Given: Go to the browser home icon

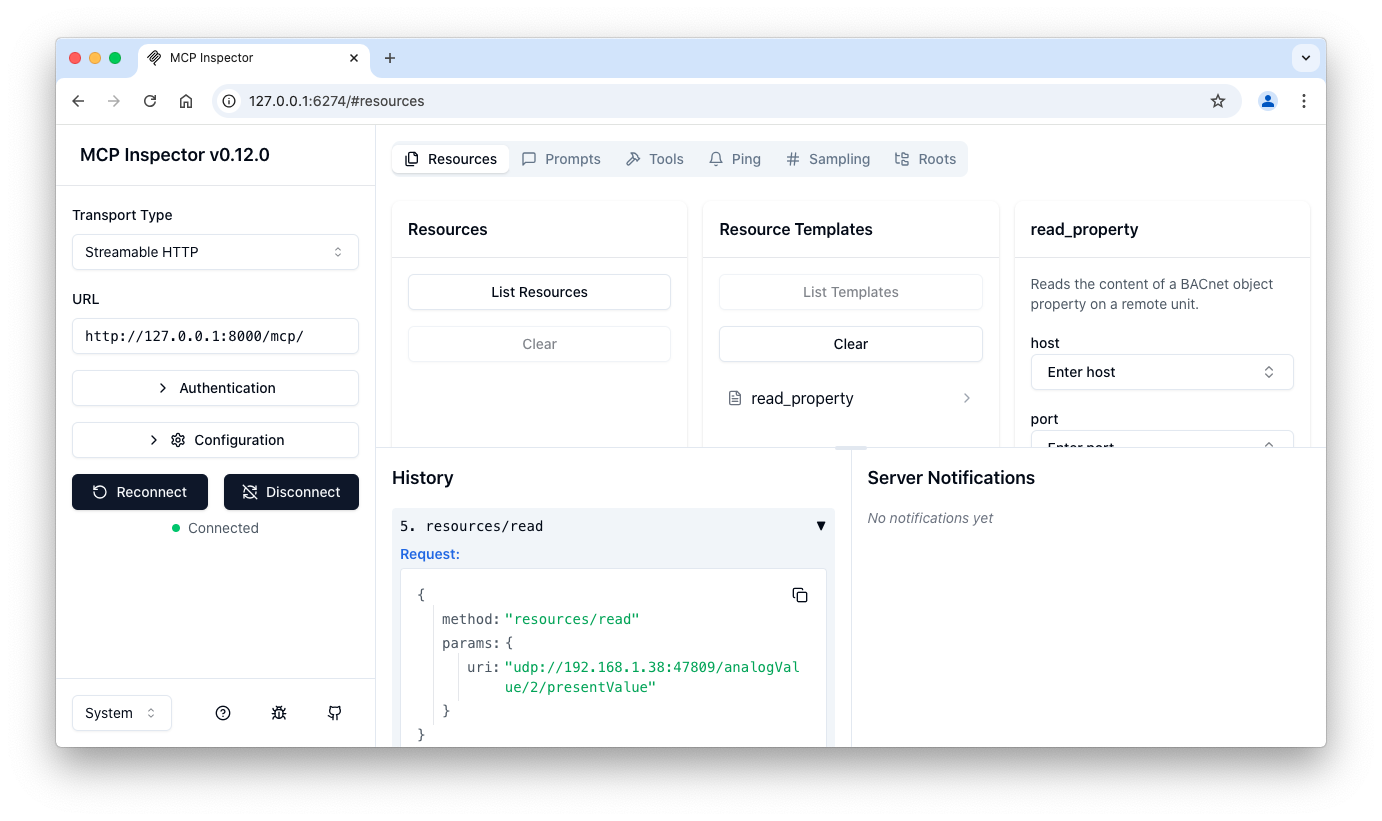Looking at the screenshot, I should coord(186,101).
